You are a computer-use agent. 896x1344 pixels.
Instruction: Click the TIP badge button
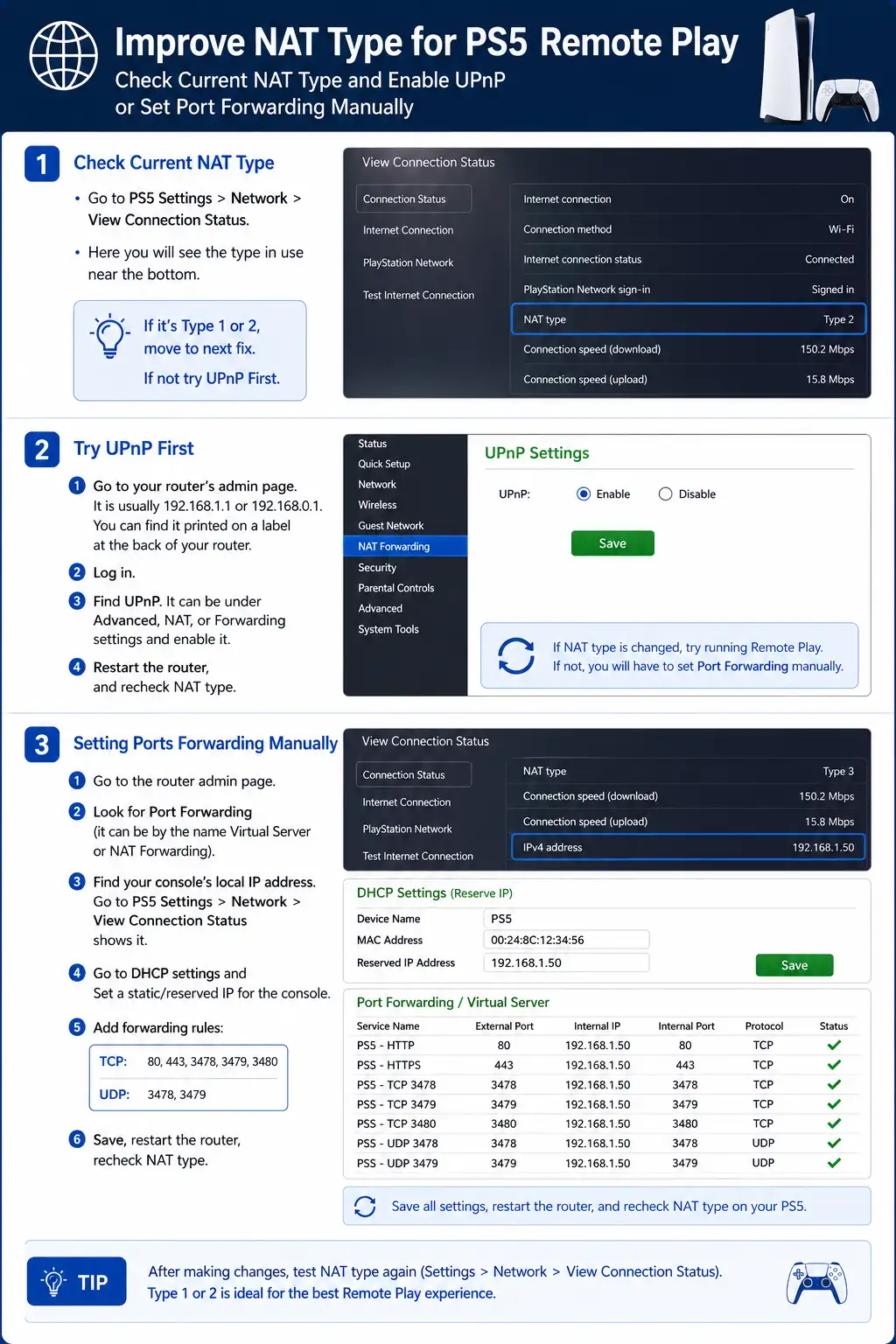tap(77, 1282)
